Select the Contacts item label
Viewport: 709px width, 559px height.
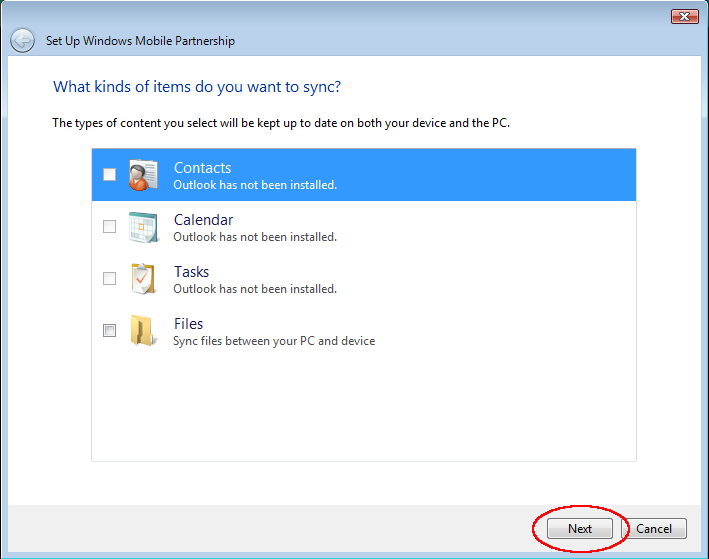click(202, 168)
